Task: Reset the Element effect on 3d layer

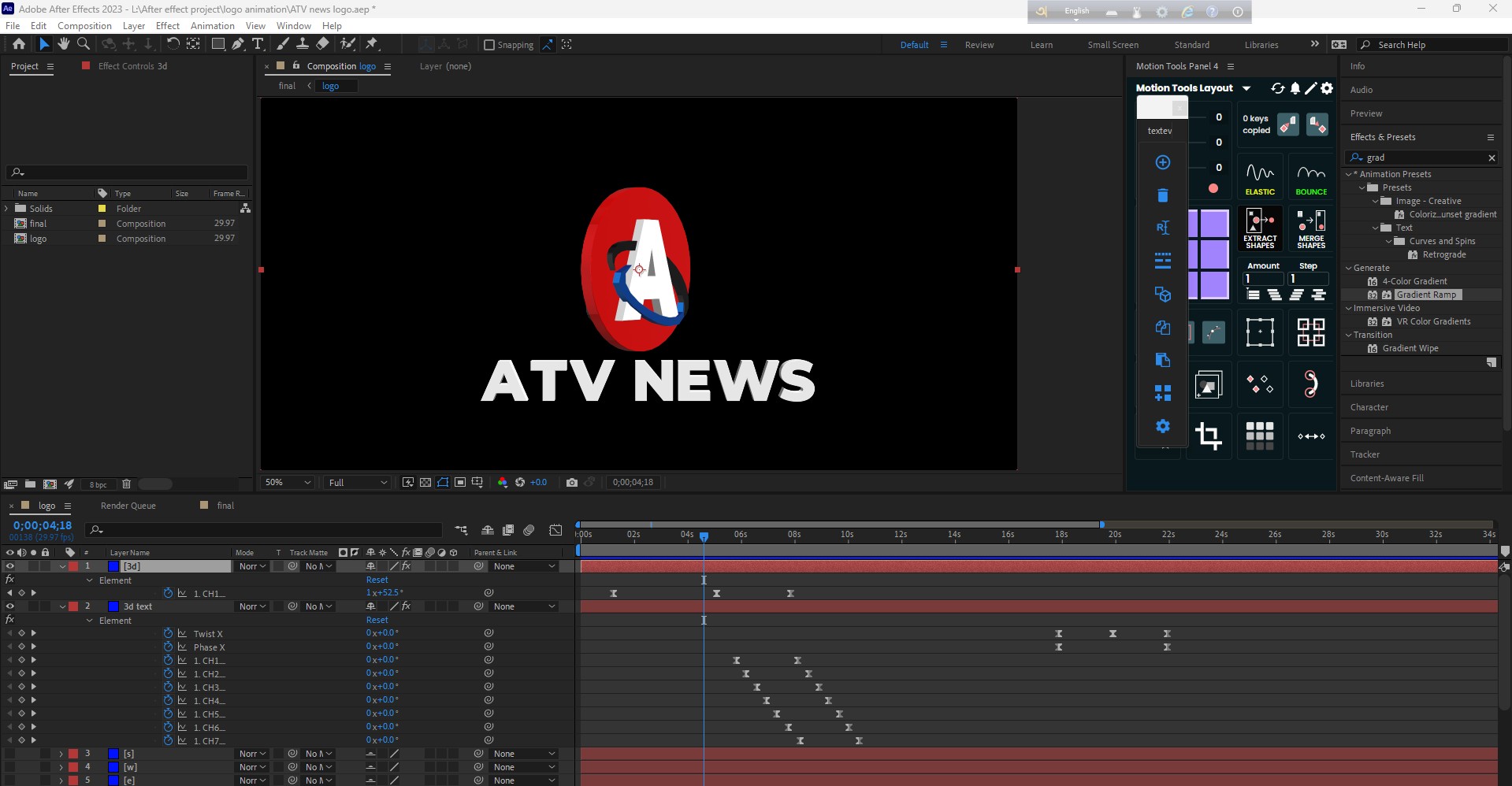Action: pyautogui.click(x=377, y=580)
